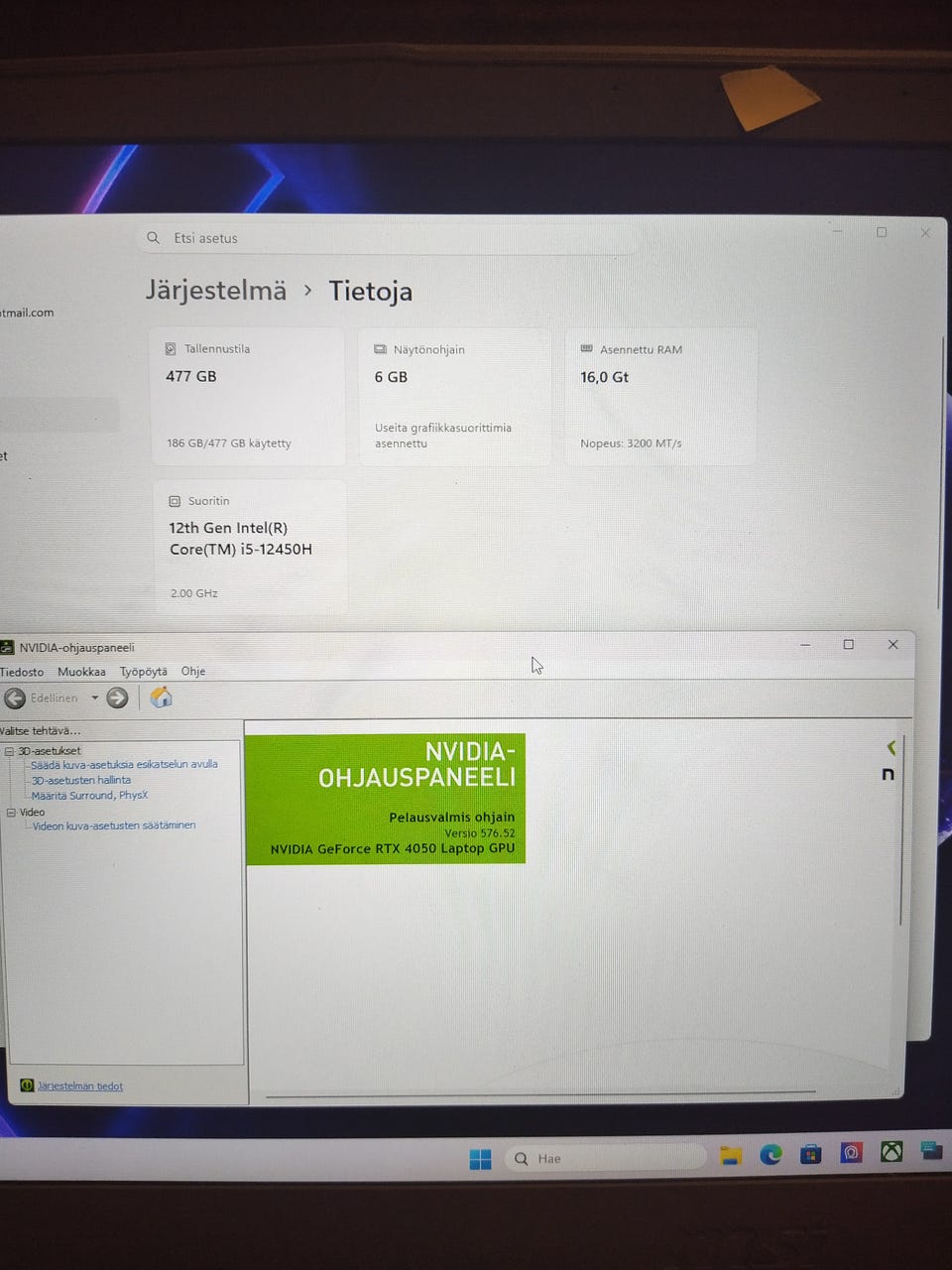The image size is (952, 1270).
Task: Launch File Explorer from the taskbar
Action: [731, 1155]
